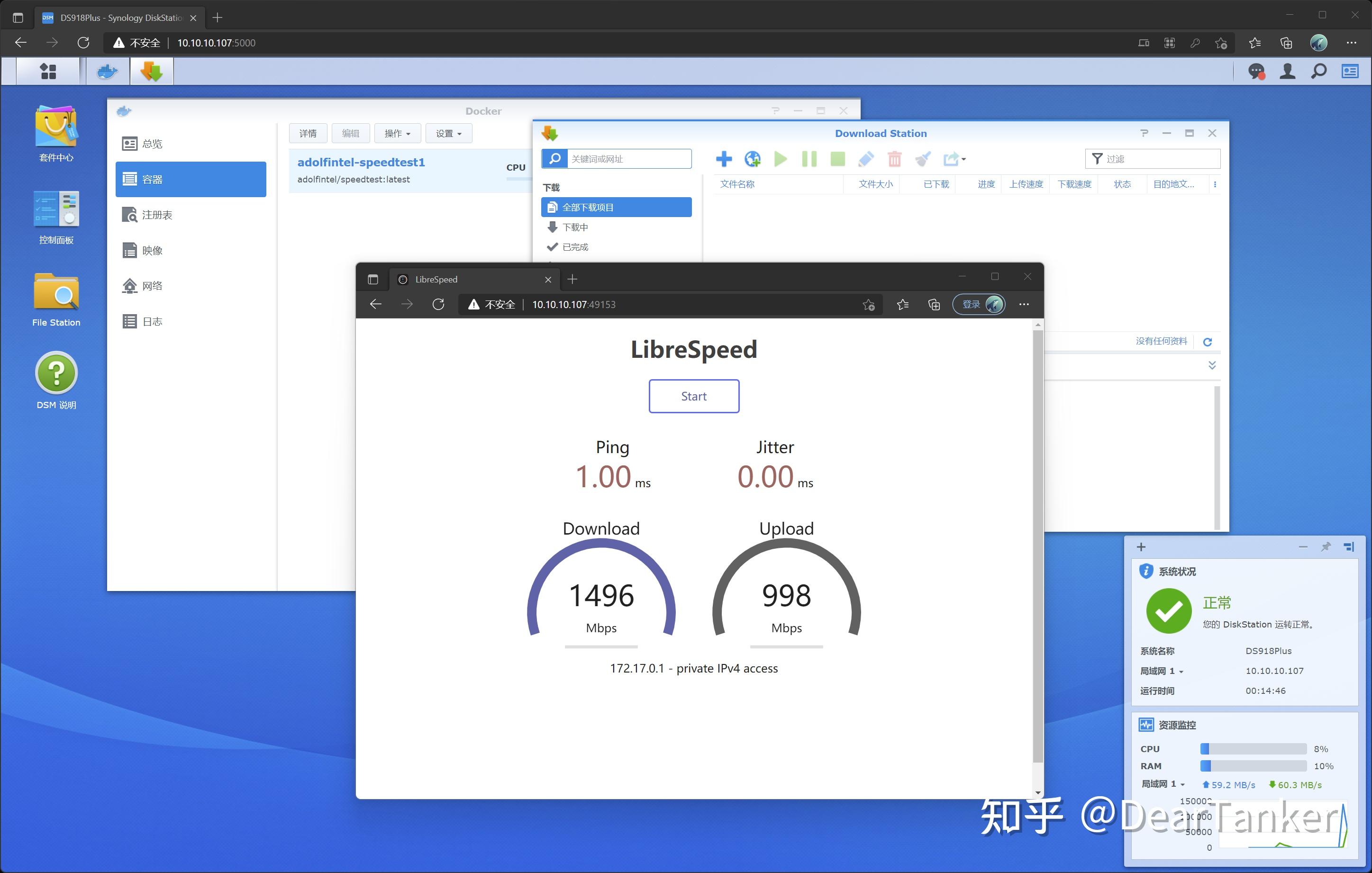Open the DSM main menu grid icon
Screen dimensions: 1372x873
[48, 71]
